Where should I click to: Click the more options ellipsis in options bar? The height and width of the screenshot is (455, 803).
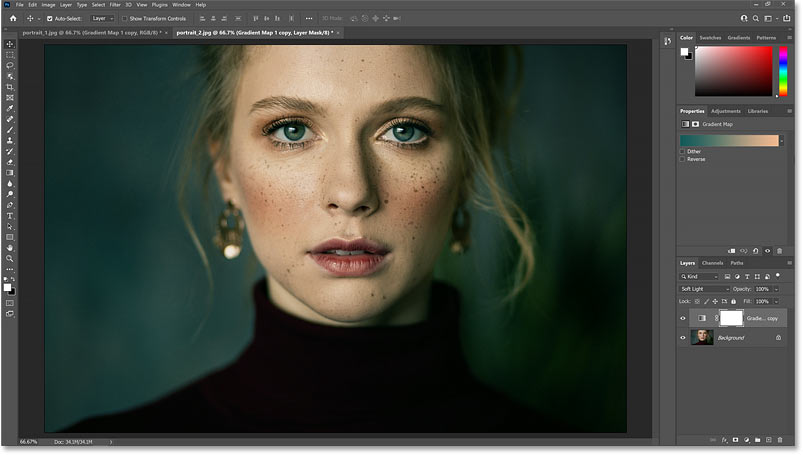point(309,18)
